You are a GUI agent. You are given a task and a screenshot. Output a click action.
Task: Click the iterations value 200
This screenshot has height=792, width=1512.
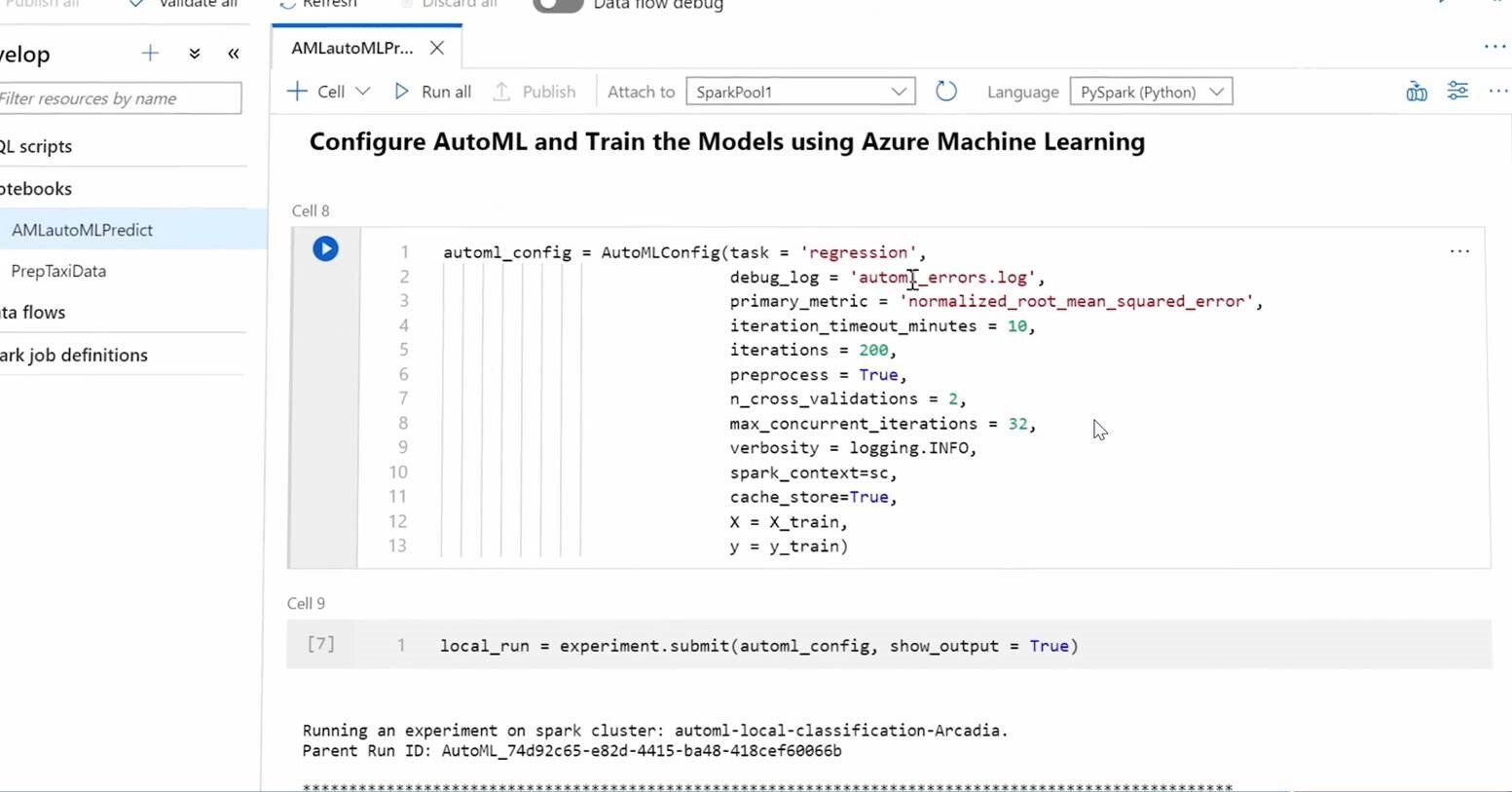click(x=873, y=350)
